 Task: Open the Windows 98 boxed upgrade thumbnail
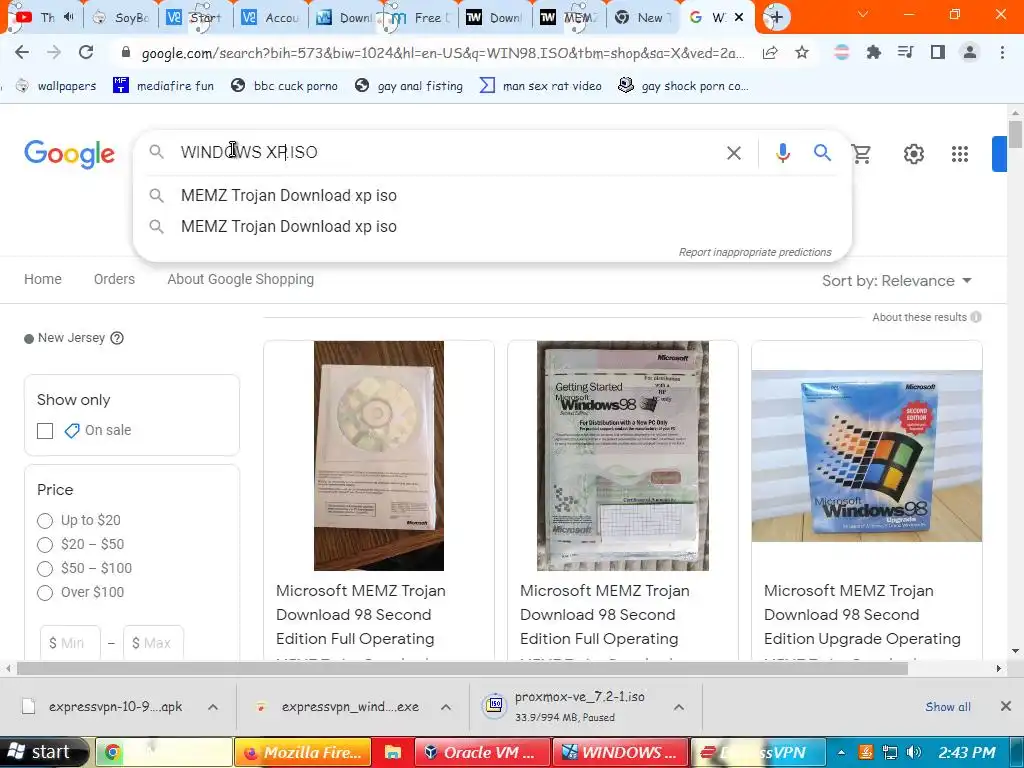click(867, 456)
